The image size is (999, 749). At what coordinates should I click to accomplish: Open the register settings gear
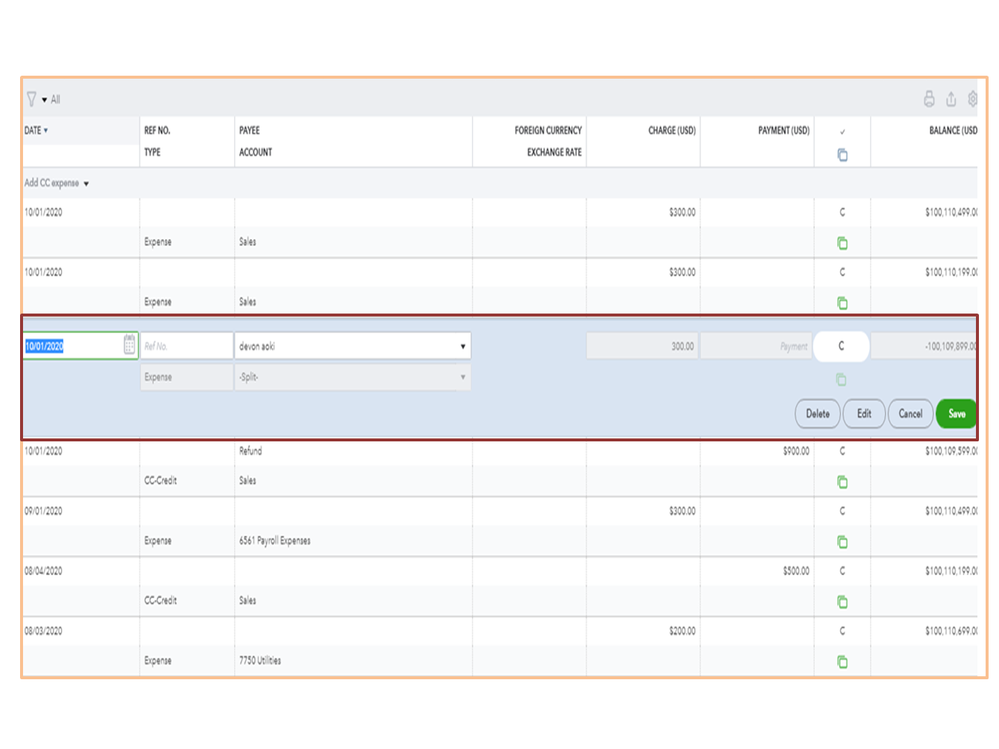tap(972, 99)
